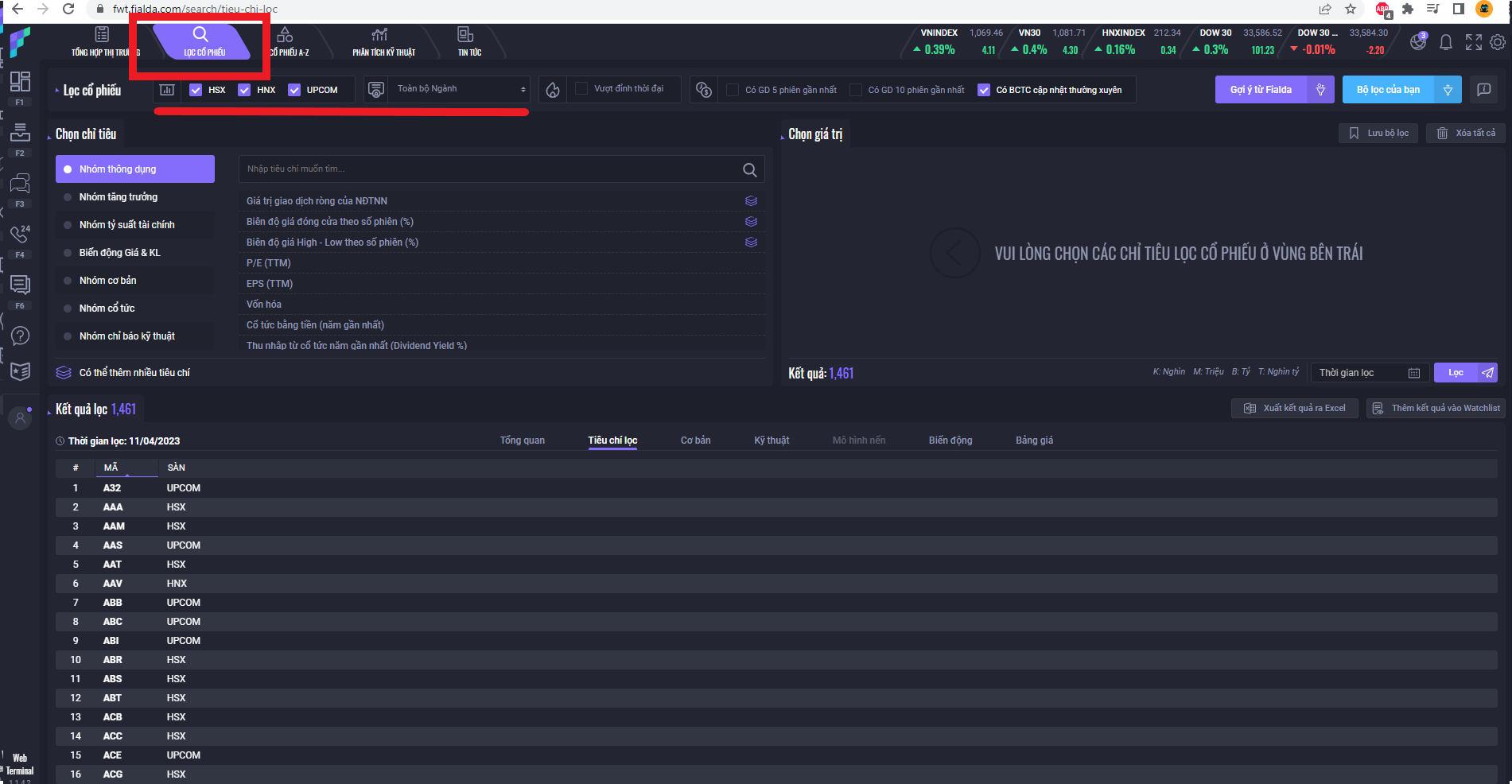Click the notification bell icon
Screen dimensions: 1512x784
1446,43
